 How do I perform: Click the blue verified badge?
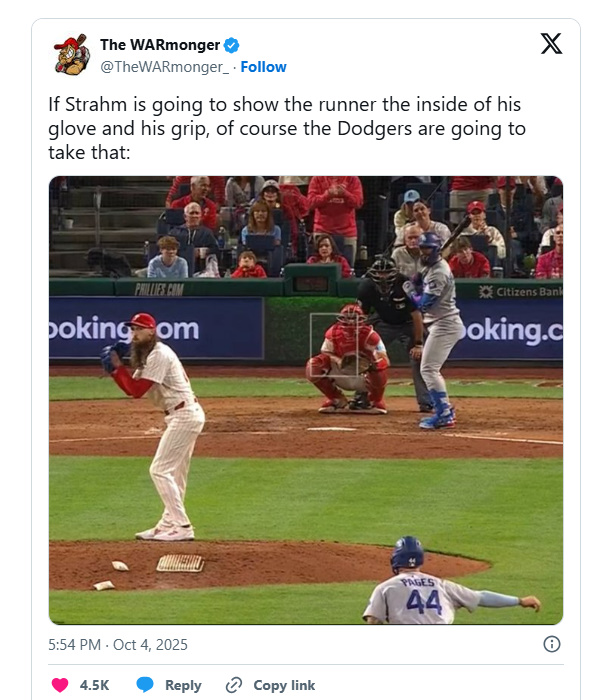(x=231, y=45)
